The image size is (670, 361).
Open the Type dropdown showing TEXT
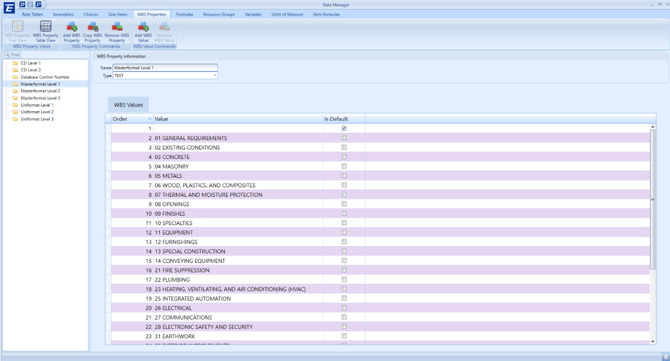click(x=215, y=76)
